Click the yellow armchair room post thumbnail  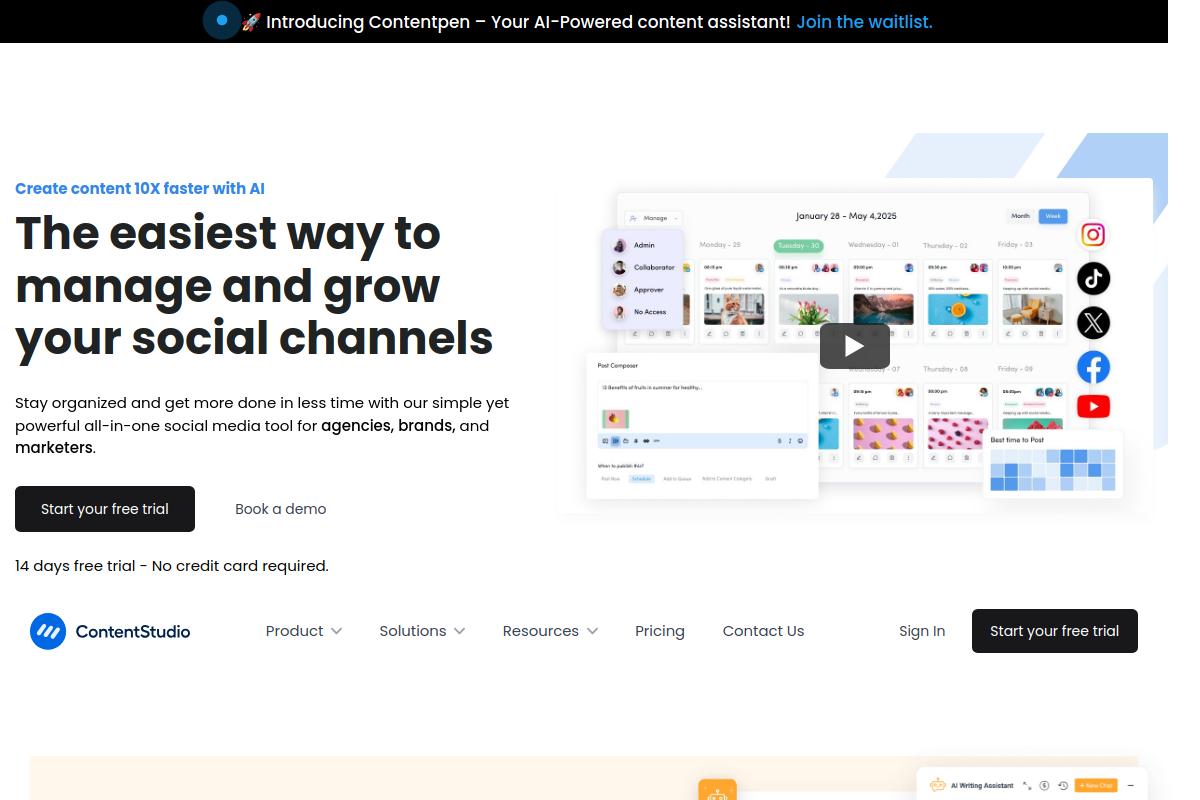click(1032, 309)
